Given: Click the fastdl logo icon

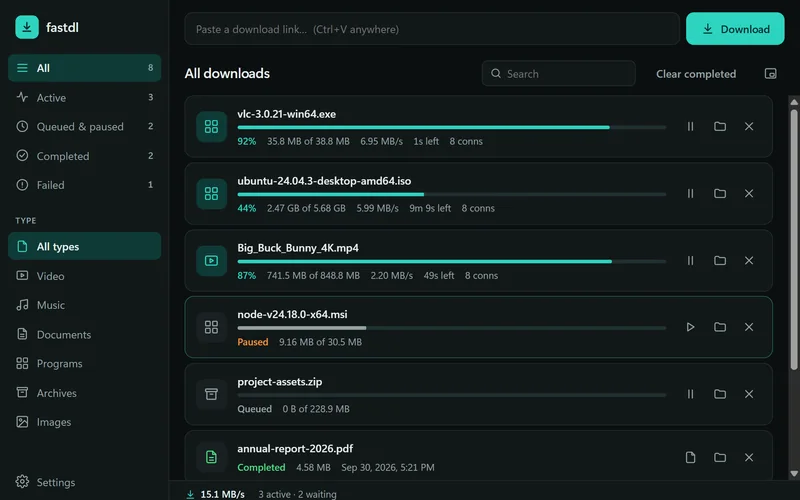Looking at the screenshot, I should pyautogui.click(x=27, y=27).
